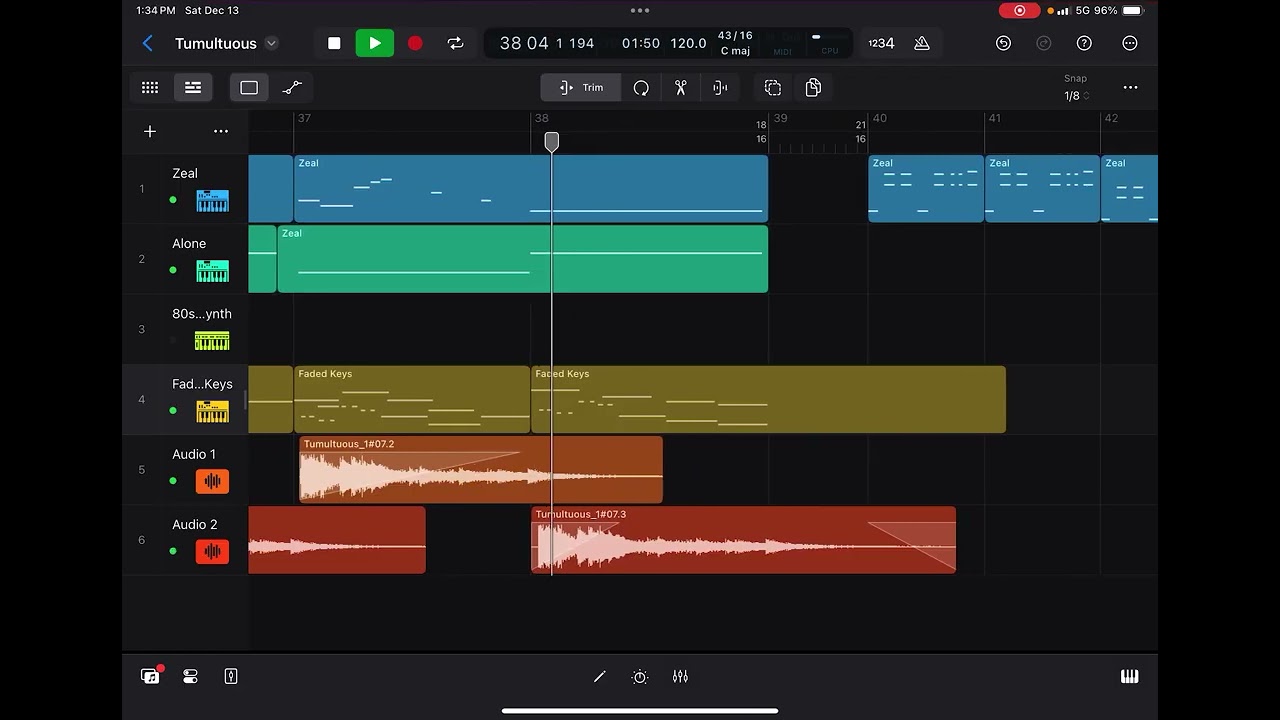The width and height of the screenshot is (1280, 720).
Task: Add a new track with plus
Action: tap(150, 131)
